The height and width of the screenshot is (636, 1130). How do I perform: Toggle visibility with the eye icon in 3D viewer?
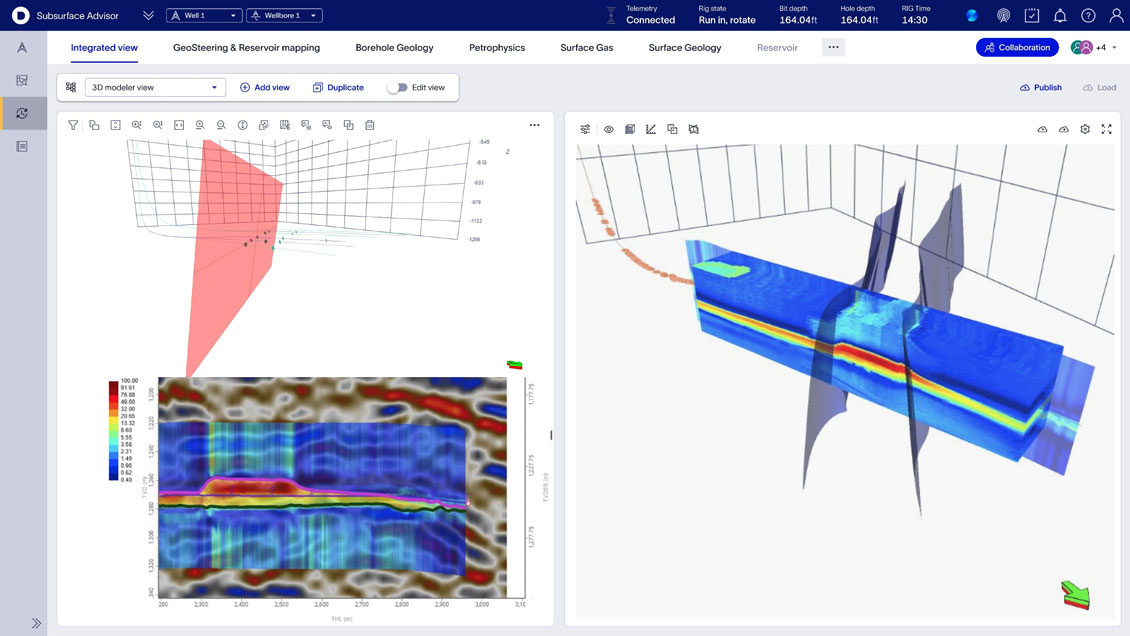tap(608, 129)
